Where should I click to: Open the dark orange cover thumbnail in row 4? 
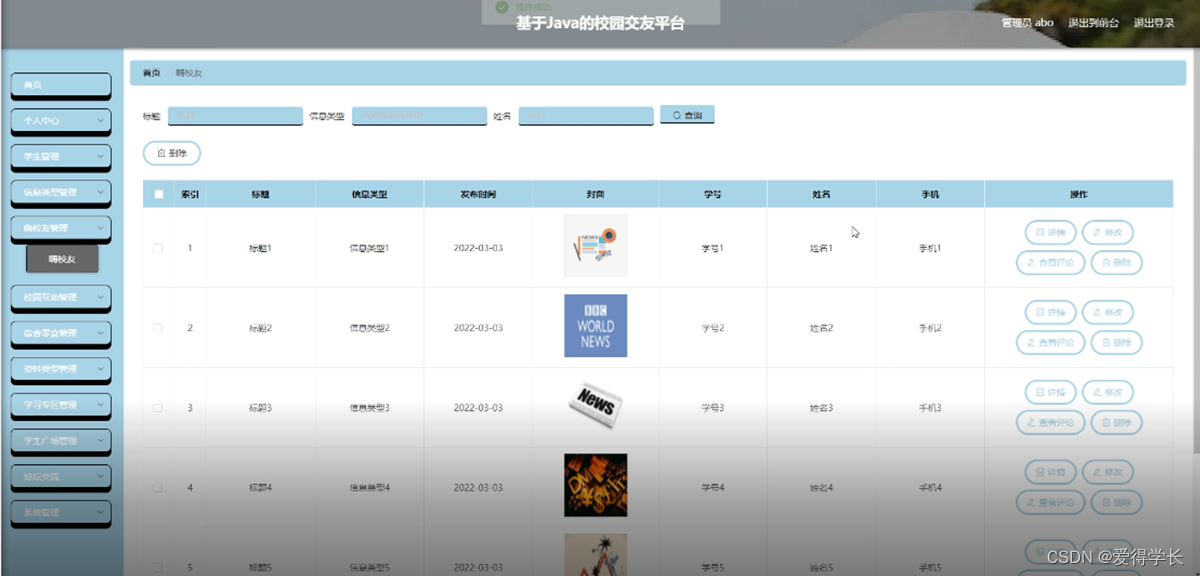[595, 485]
